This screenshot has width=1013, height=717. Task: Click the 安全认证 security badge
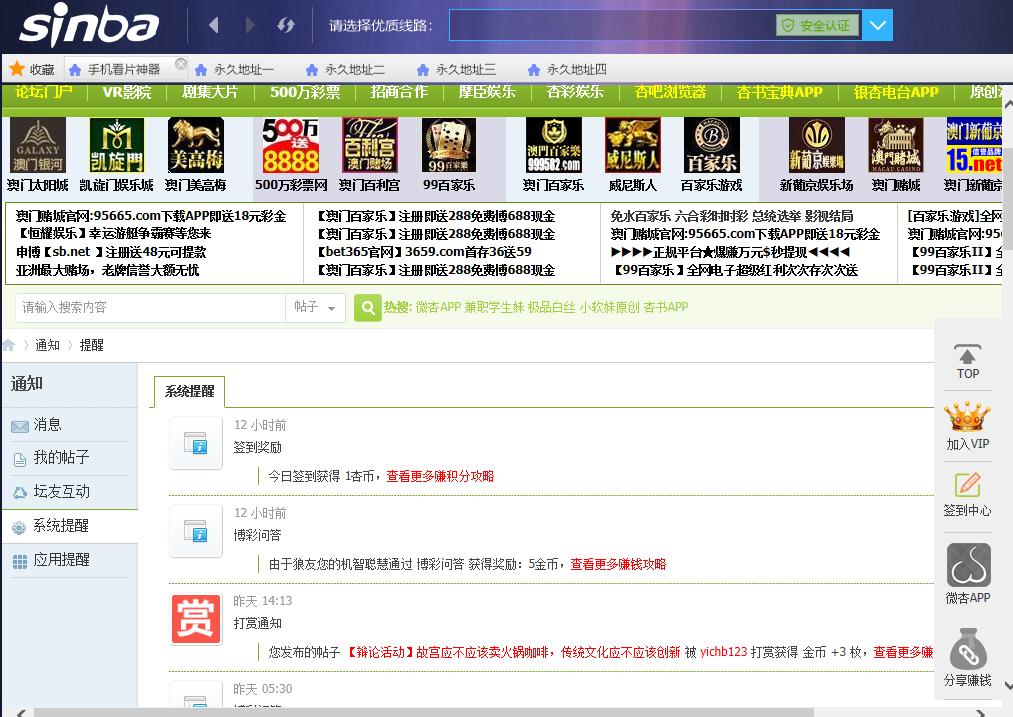(x=817, y=25)
